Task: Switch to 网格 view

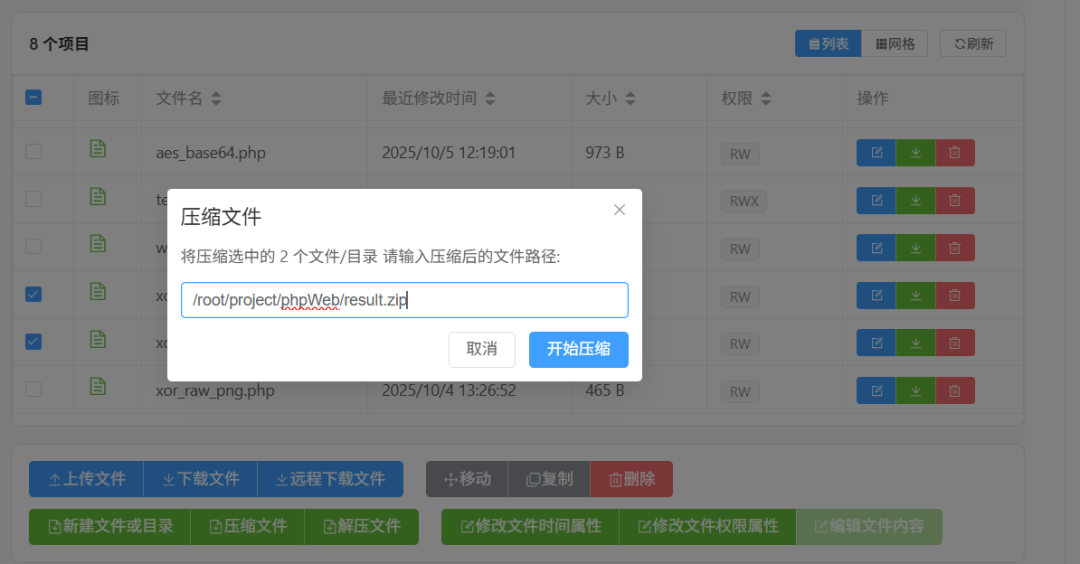Action: point(895,44)
